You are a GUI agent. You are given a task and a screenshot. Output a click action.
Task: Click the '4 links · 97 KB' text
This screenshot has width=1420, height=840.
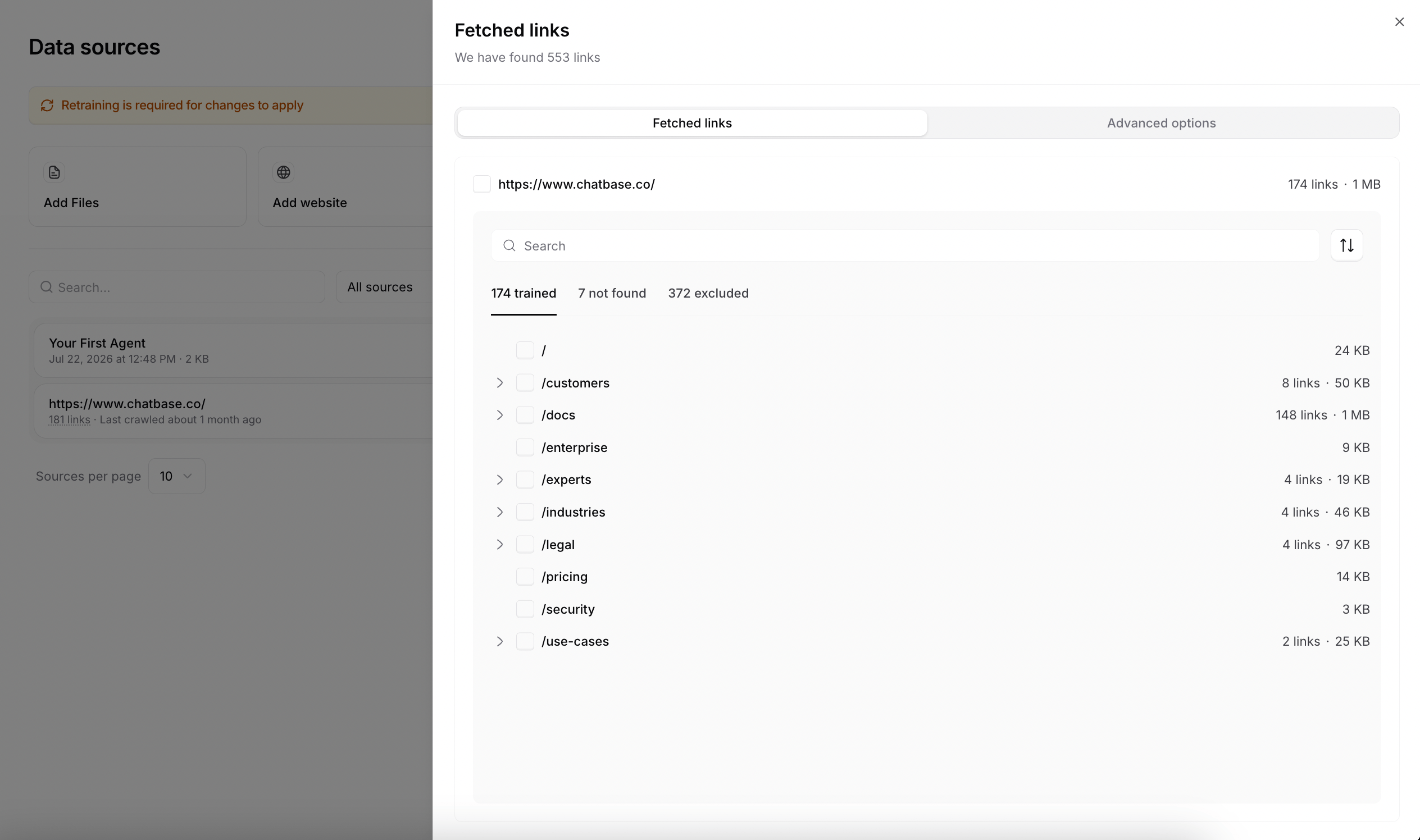[1326, 545]
